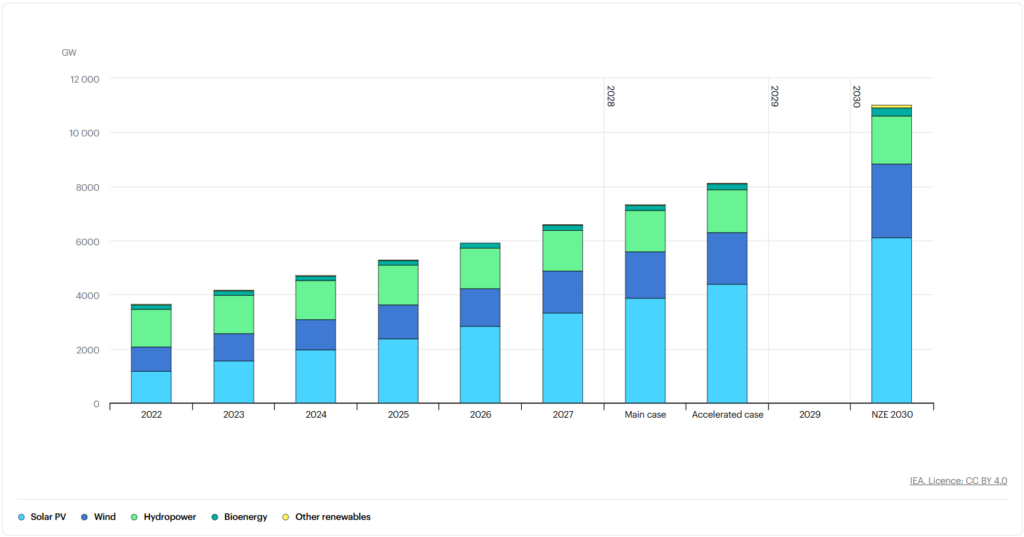The image size is (1024, 537).
Task: Select the Accelerated case Solar PV segment
Action: tap(727, 343)
